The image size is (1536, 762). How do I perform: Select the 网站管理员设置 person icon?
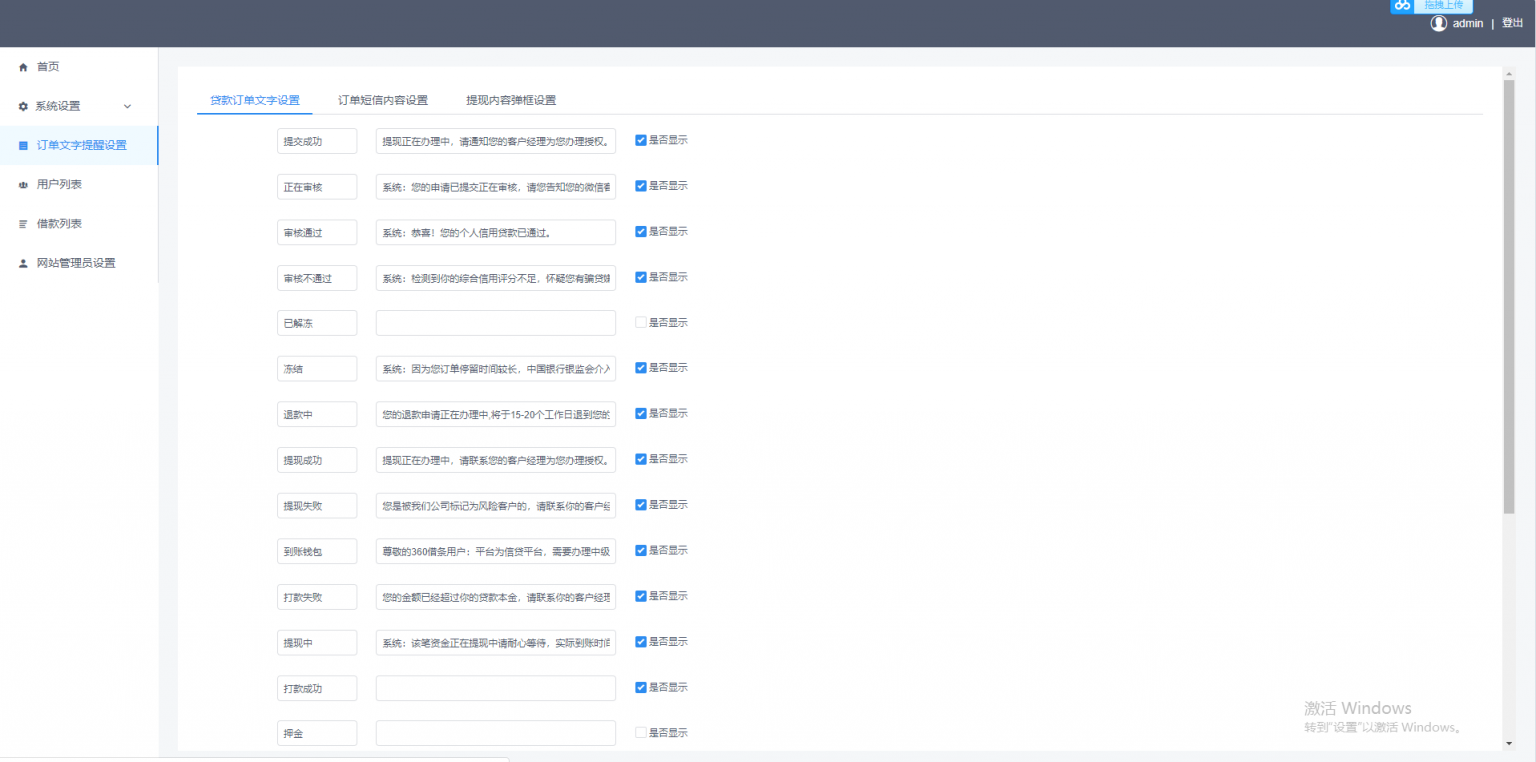coord(22,262)
